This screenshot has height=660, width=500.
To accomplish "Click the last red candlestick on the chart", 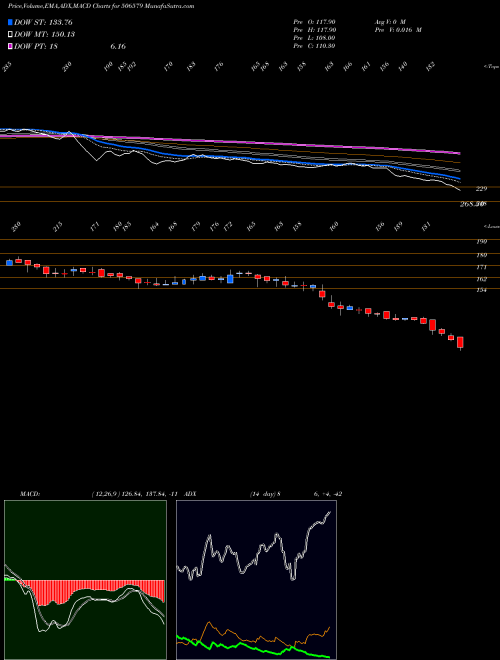I will click(460, 342).
